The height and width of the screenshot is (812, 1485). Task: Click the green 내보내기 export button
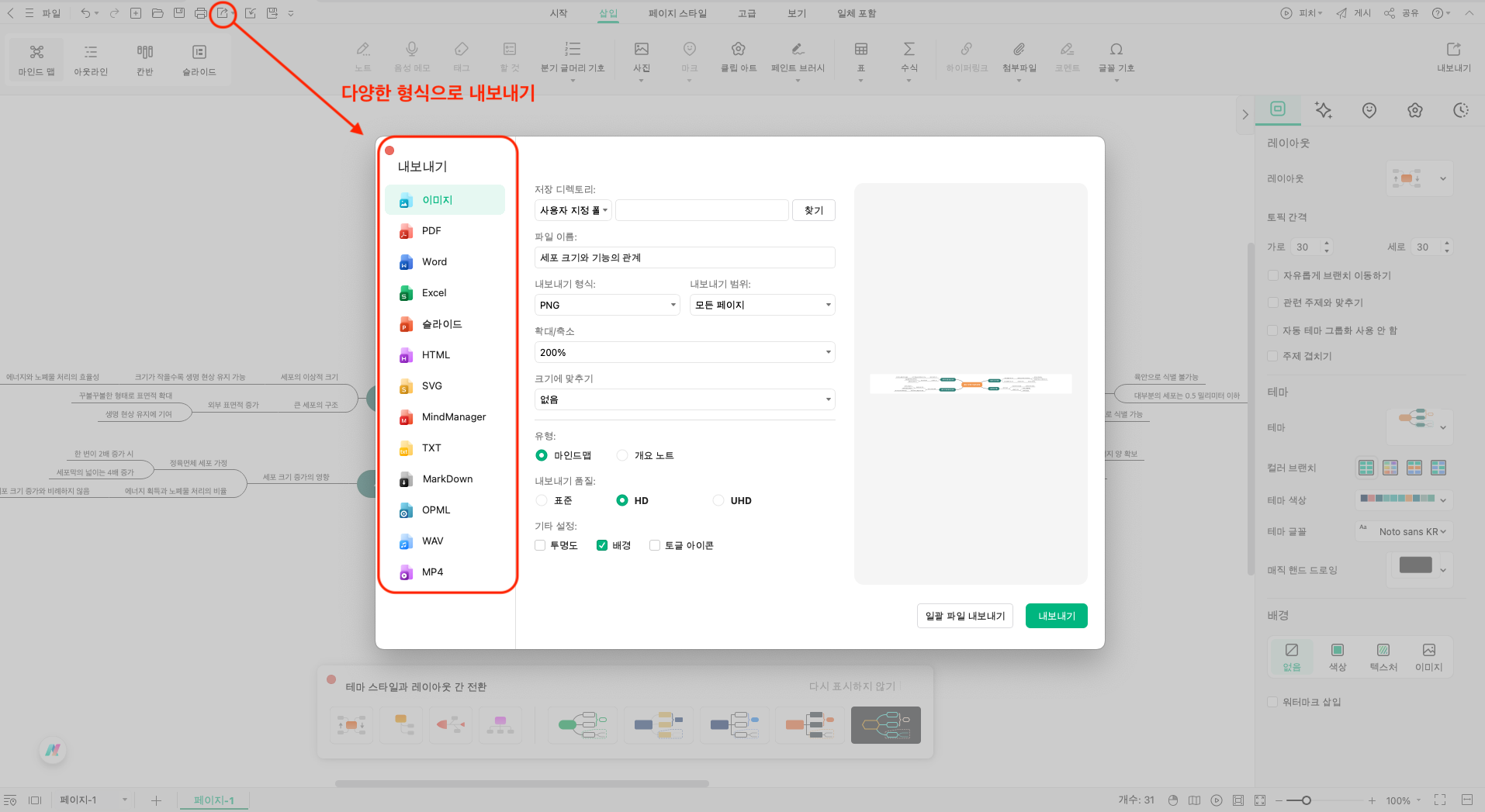(x=1056, y=616)
